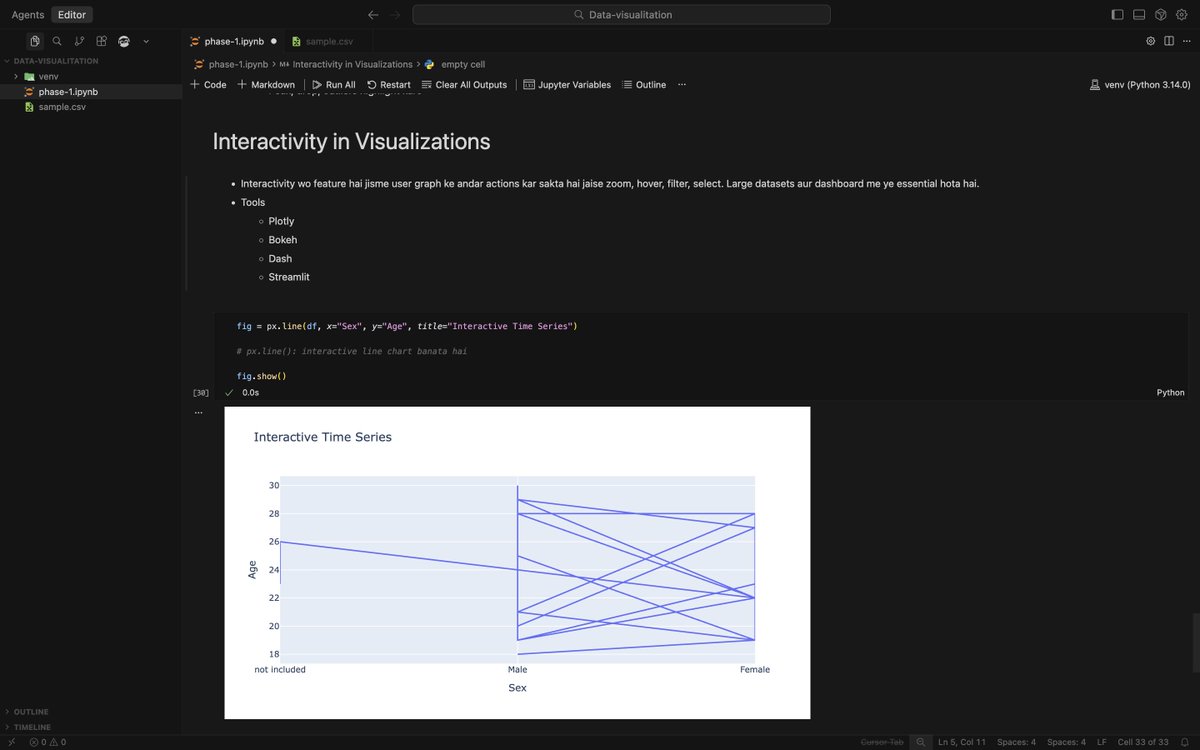Toggle the bottom panel layout icon
The height and width of the screenshot is (750, 1200).
1139,15
